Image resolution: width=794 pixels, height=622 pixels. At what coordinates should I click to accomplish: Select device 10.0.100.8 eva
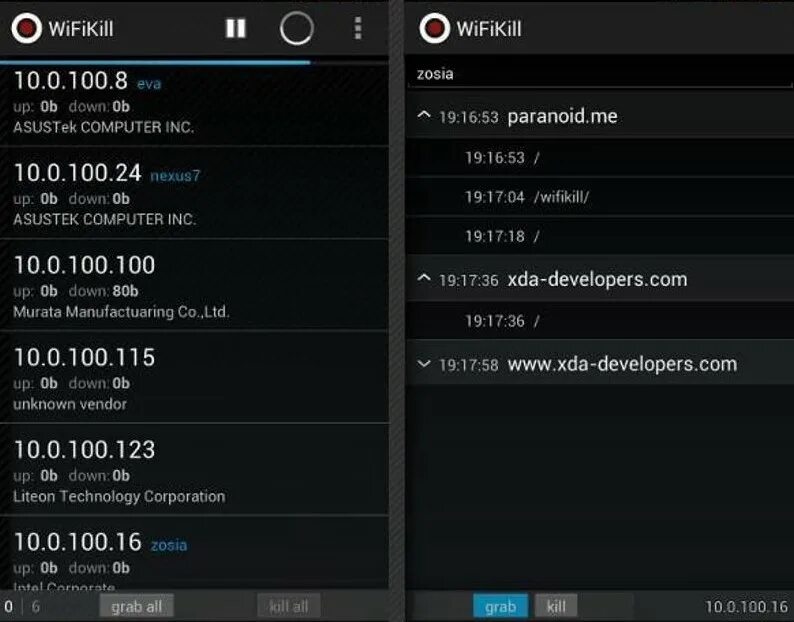pyautogui.click(x=194, y=105)
